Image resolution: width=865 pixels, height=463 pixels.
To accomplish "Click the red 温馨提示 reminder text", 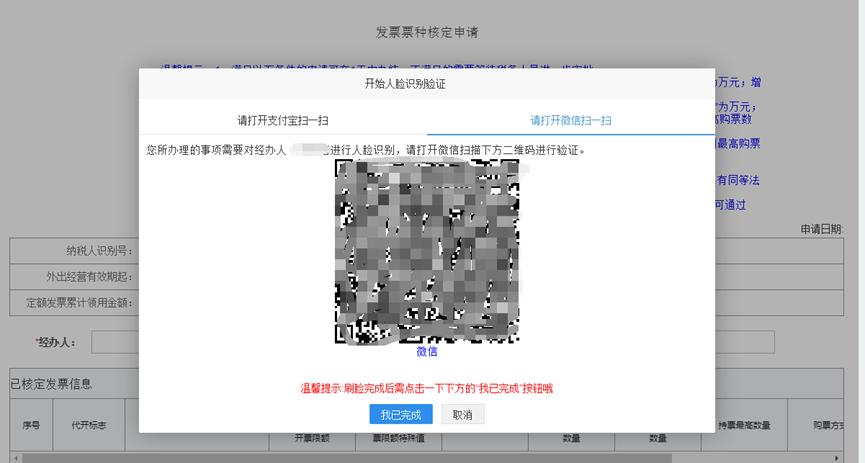I will (426, 389).
